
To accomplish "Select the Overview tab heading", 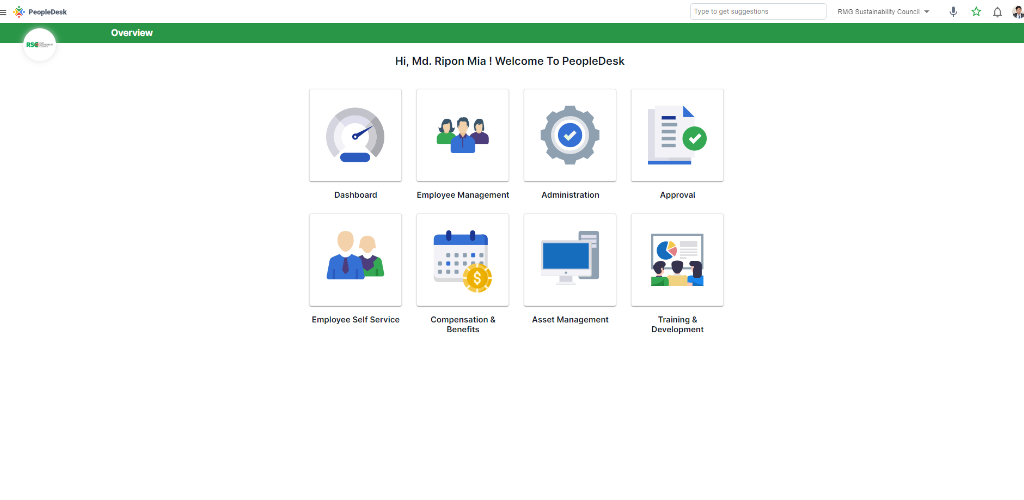I will [x=132, y=33].
